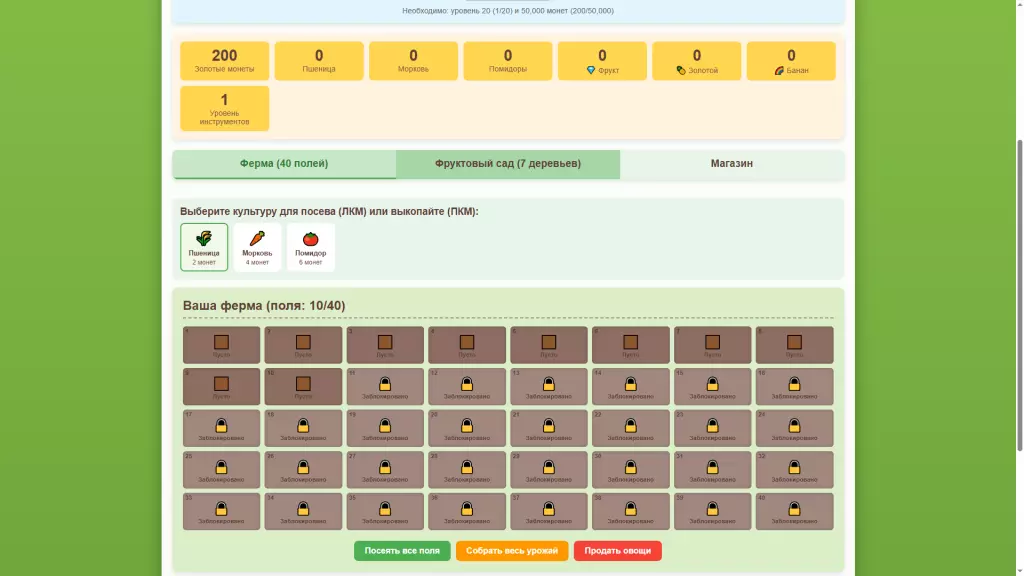This screenshot has width=1024, height=576.
Task: Click empty field plot number 10
Action: point(303,387)
